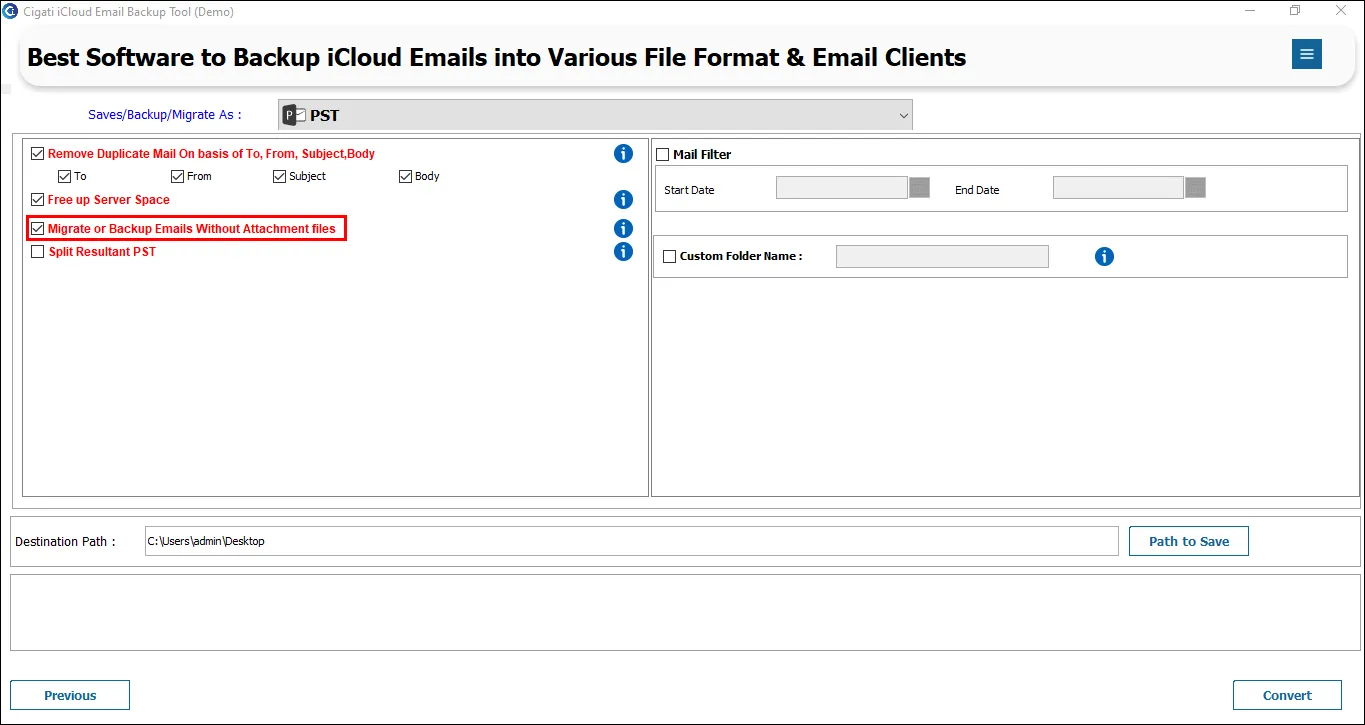Go back with Previous button
Viewport: 1365px width, 725px height.
[70, 695]
